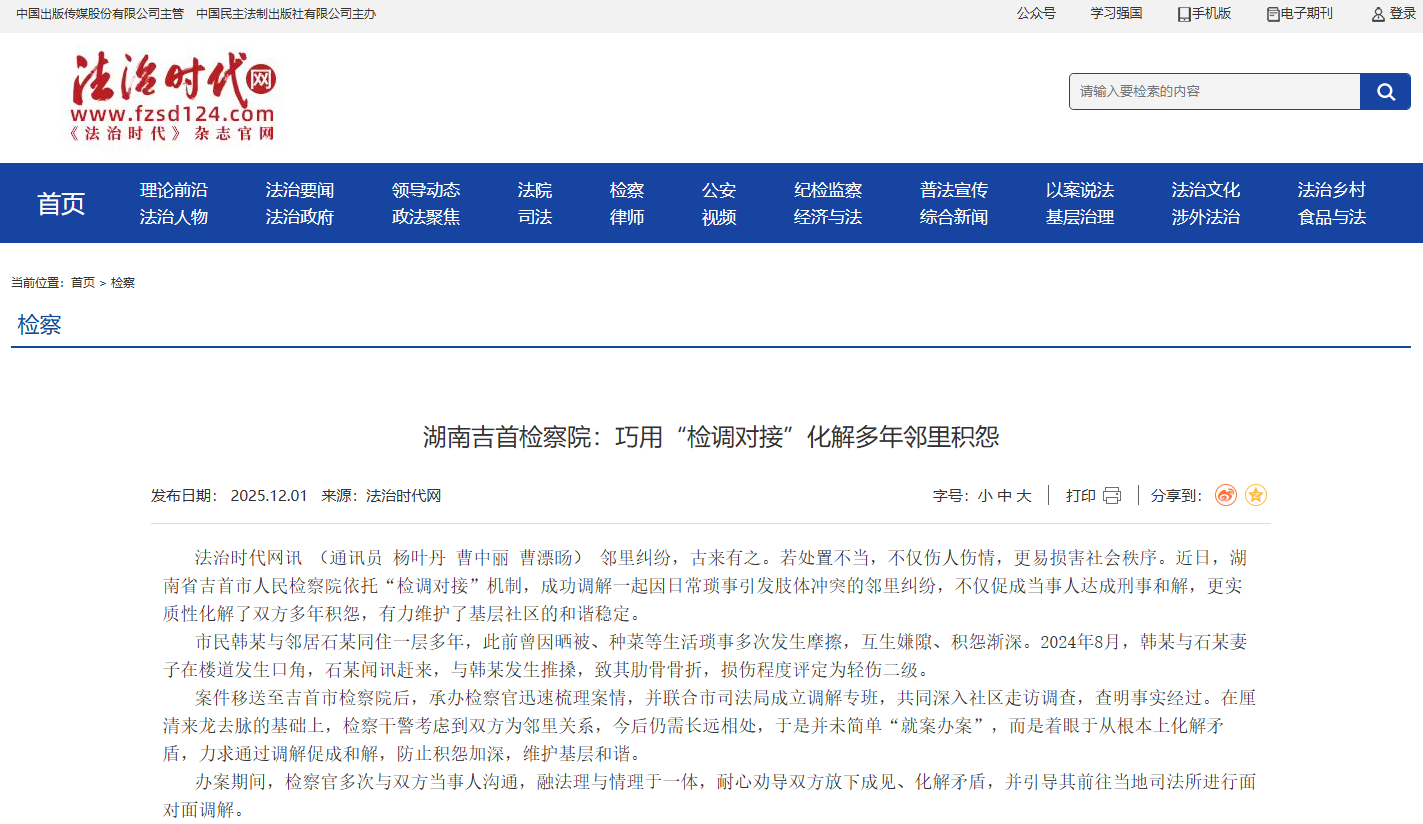Open 以案说法 navigation item

[1079, 190]
